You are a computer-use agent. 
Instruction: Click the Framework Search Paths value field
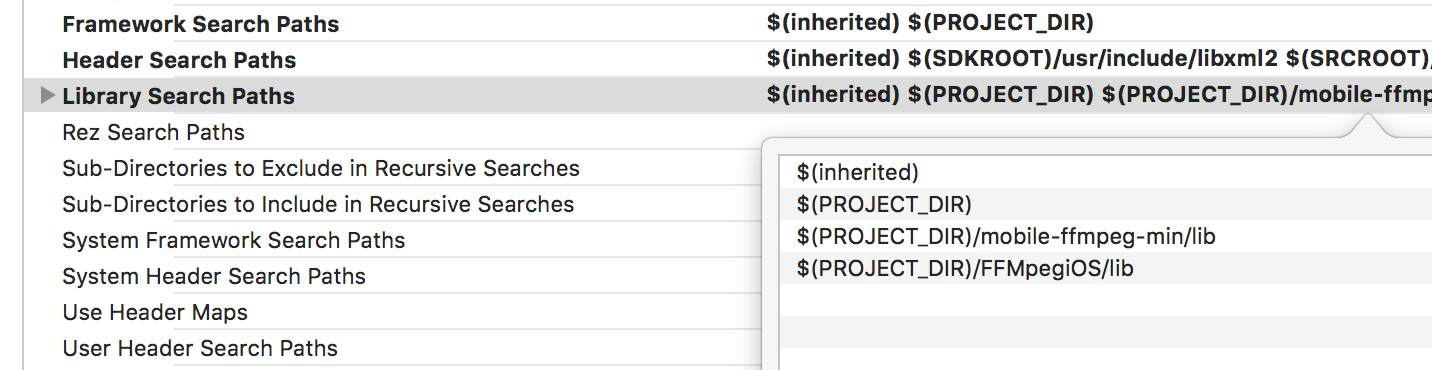(x=930, y=24)
